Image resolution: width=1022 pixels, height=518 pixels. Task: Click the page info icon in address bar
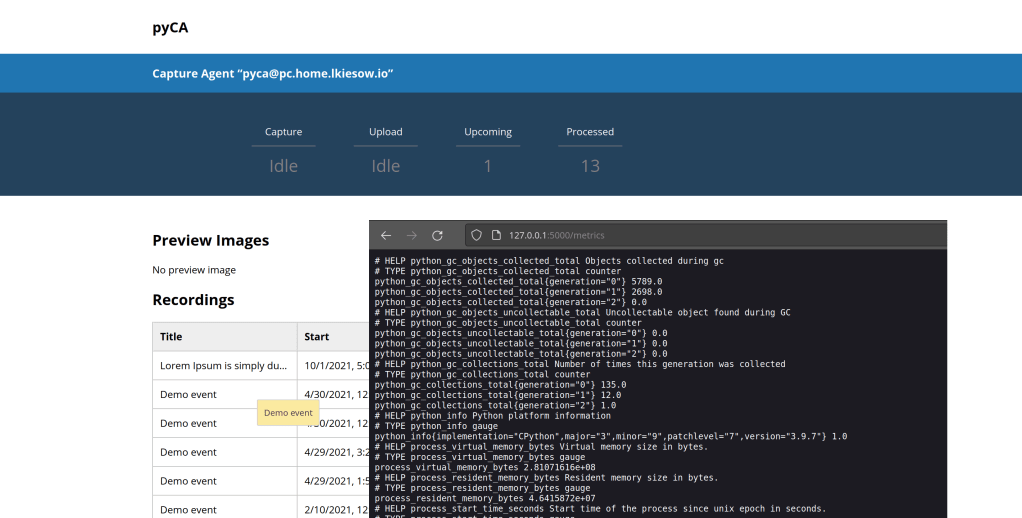pyautogui.click(x=495, y=235)
